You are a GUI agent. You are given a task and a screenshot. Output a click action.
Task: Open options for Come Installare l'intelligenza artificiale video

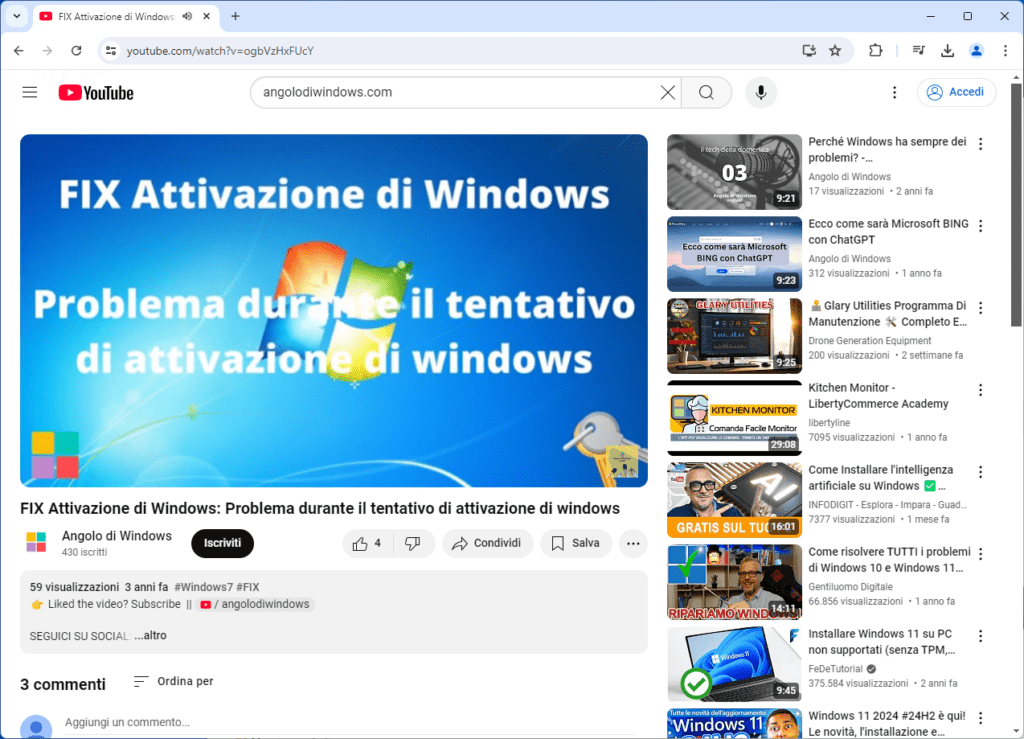point(980,472)
